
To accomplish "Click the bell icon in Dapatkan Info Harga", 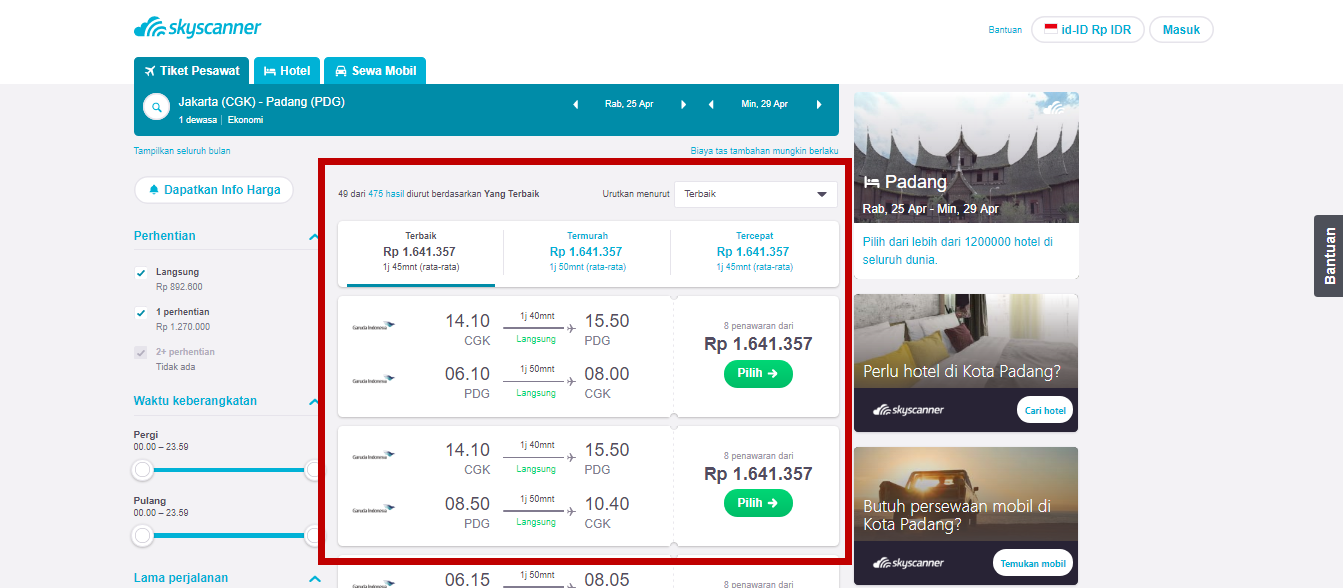I will point(154,189).
